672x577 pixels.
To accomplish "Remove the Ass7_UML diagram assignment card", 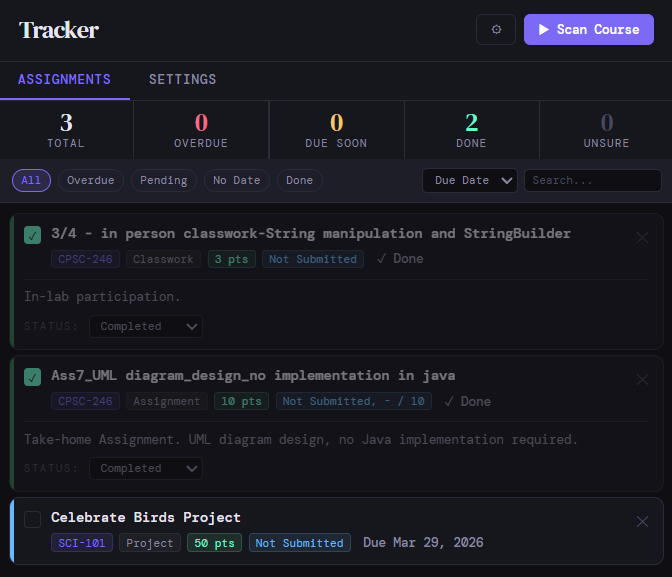I will (x=642, y=380).
